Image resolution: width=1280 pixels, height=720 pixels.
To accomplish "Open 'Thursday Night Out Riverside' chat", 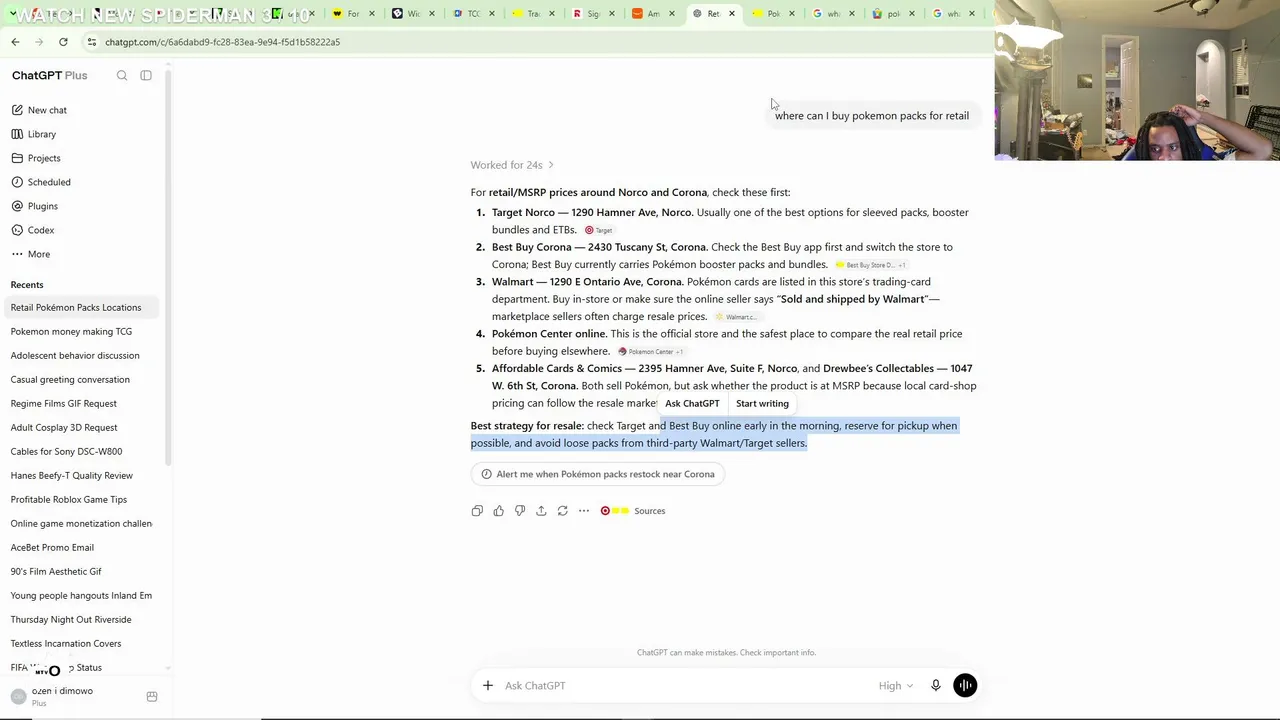I will 80,620.
